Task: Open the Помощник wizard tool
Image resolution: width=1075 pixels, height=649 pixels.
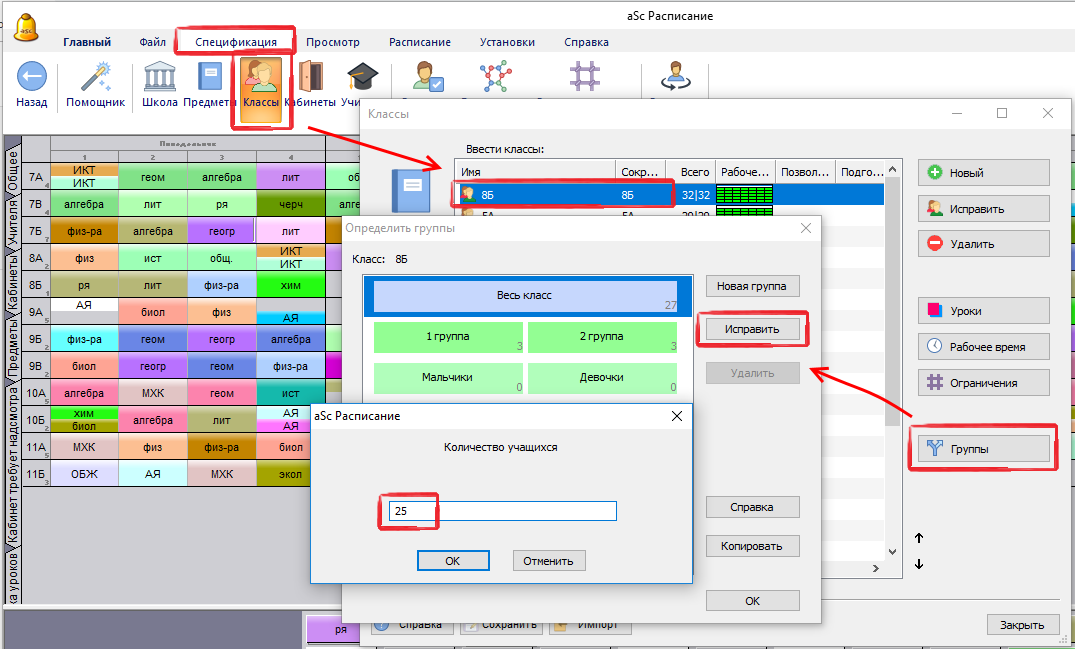Action: click(95, 78)
